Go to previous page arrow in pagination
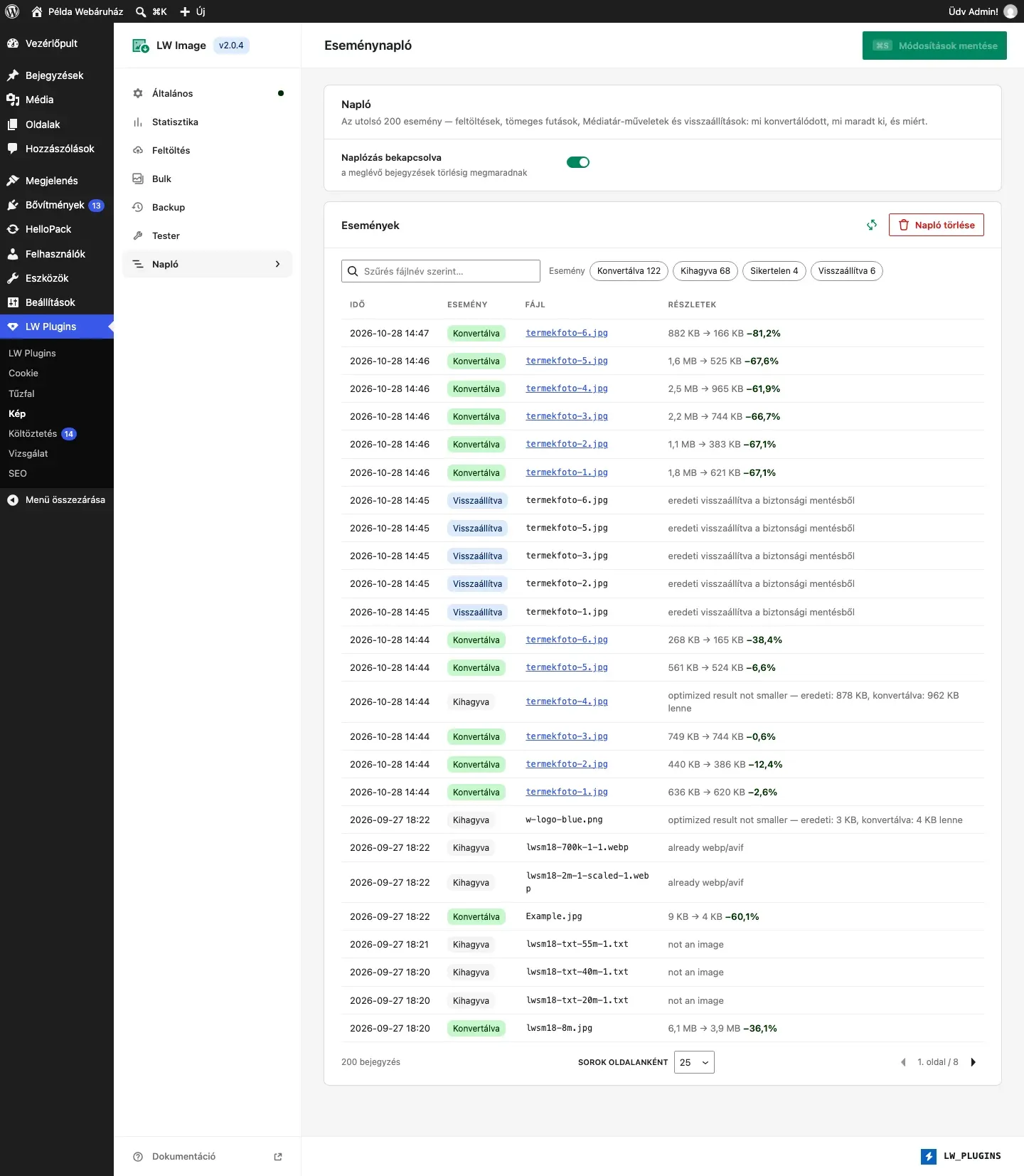Image resolution: width=1024 pixels, height=1176 pixels. pos(903,1062)
